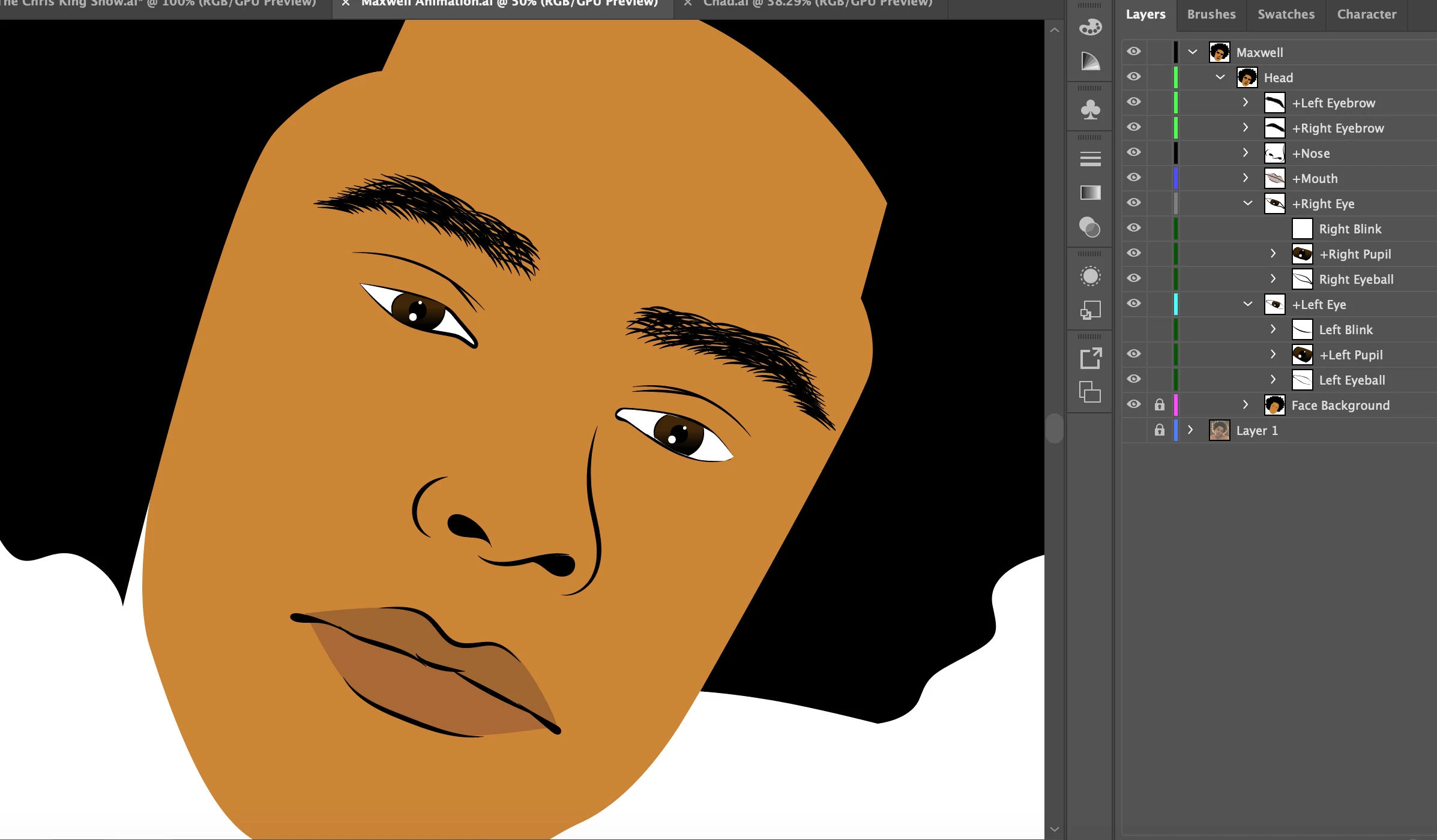Open the Asset Export panel icon

coord(1090,359)
